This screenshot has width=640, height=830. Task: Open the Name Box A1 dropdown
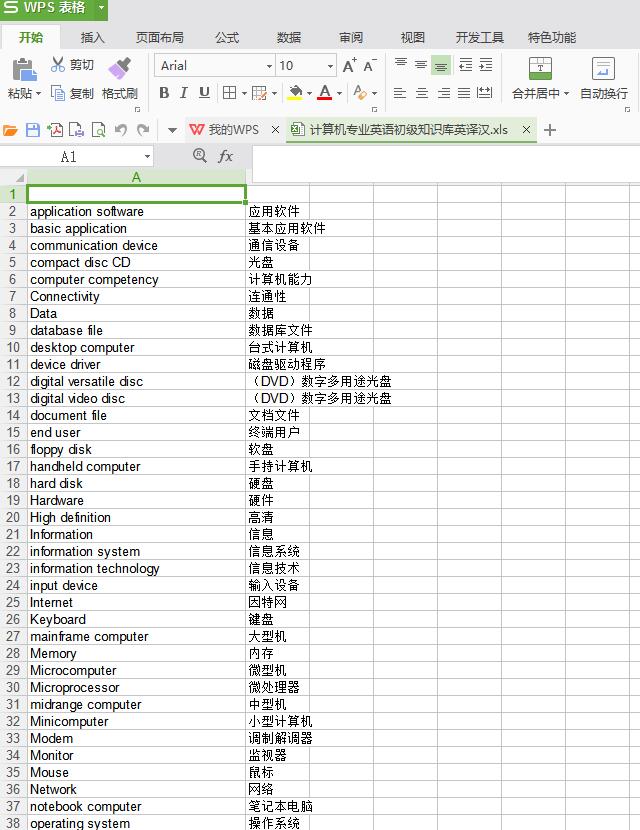[x=147, y=157]
